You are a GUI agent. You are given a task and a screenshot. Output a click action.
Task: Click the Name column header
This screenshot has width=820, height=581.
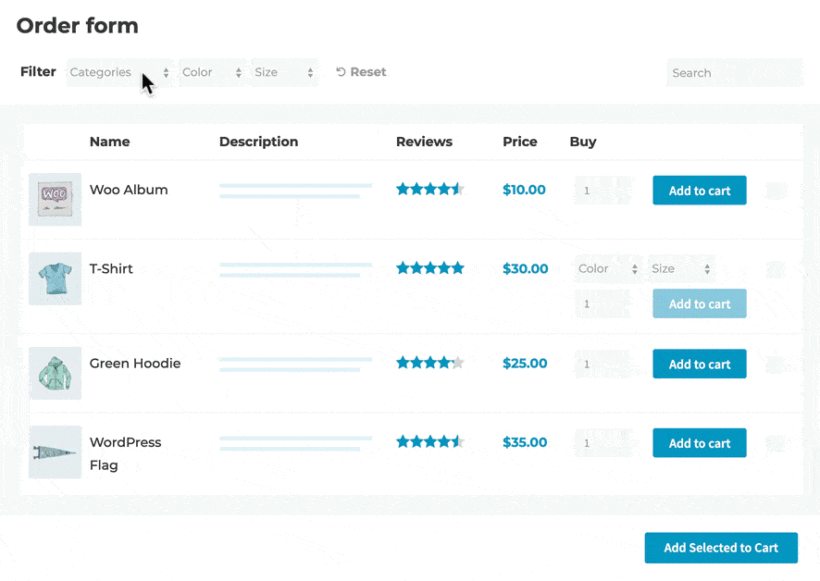coord(110,141)
